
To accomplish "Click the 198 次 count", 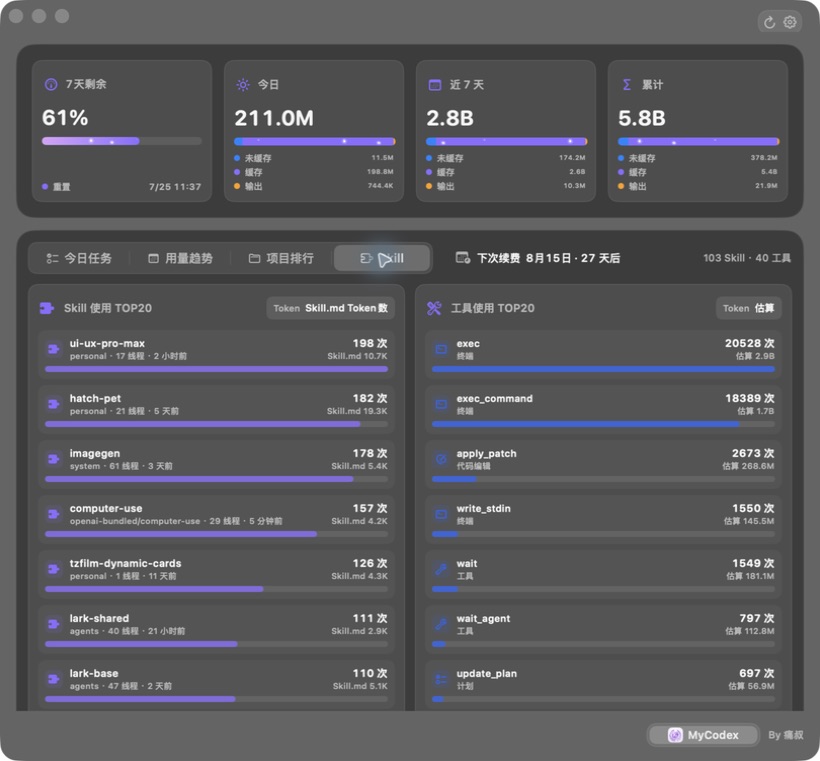I will tap(370, 343).
